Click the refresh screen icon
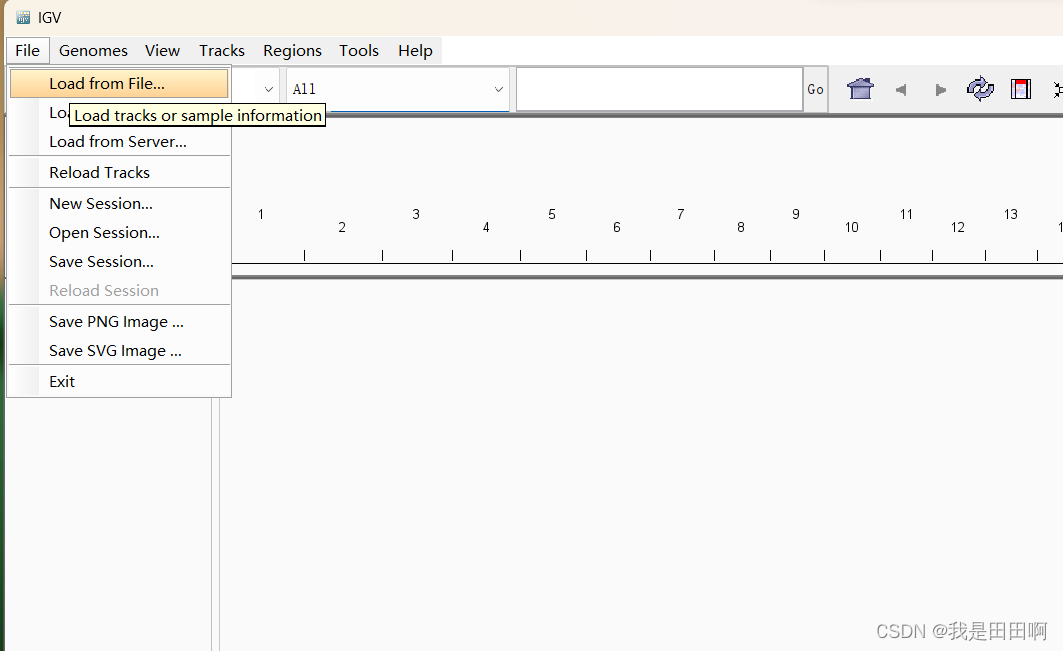Viewport: 1063px width, 651px height. pyautogui.click(x=980, y=89)
